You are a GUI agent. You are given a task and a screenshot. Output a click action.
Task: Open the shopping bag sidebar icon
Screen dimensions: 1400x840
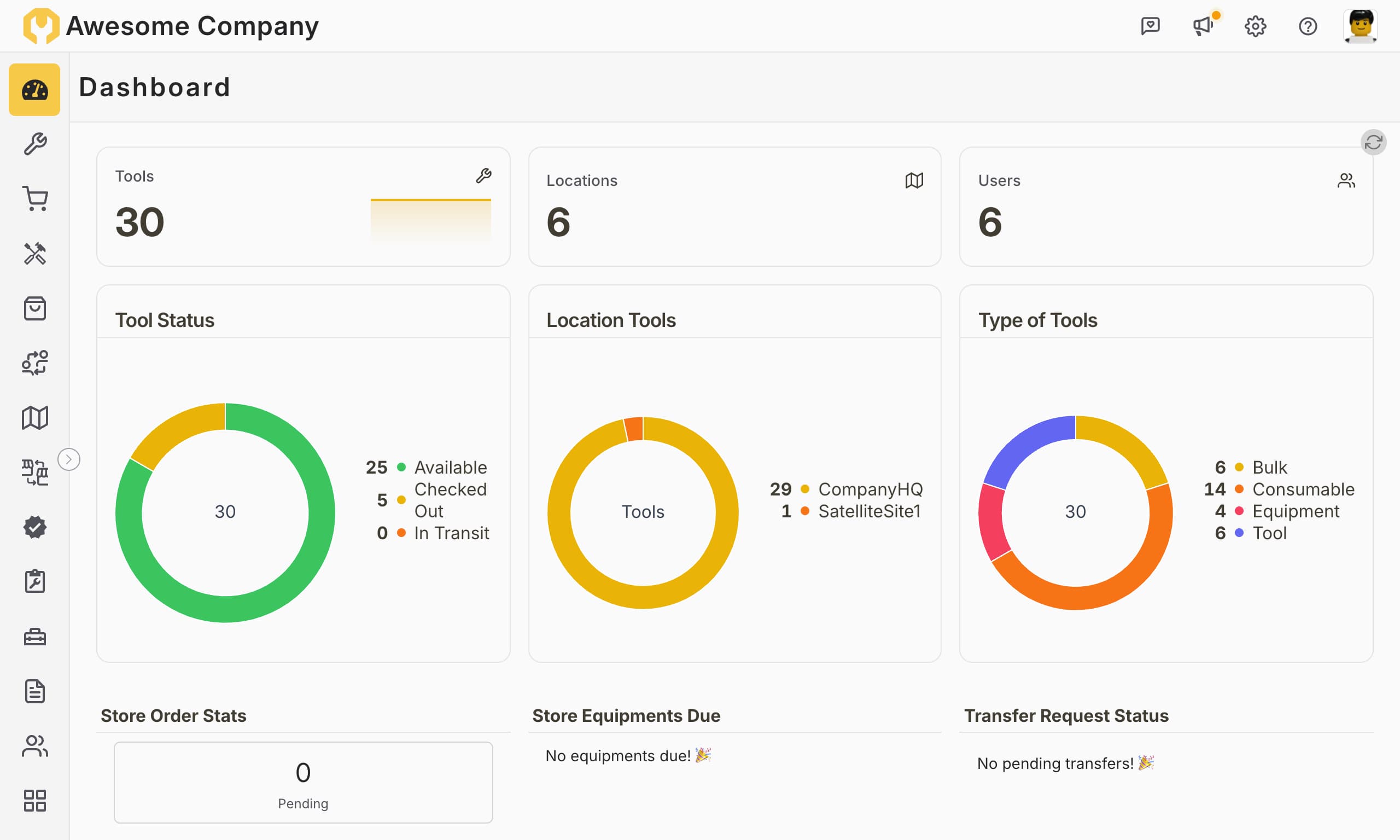(x=34, y=308)
